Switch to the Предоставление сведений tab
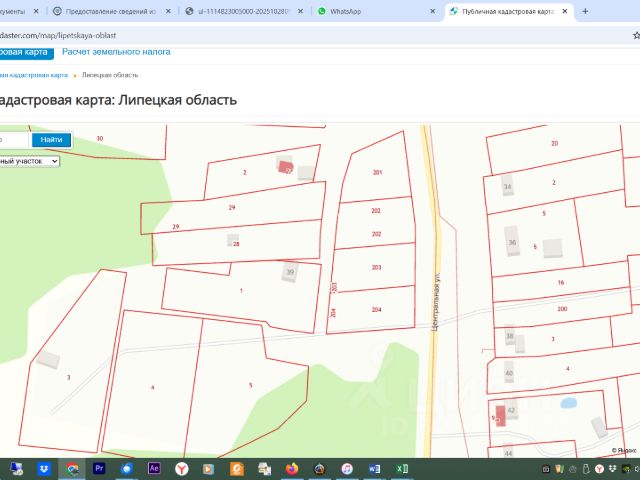Screen dimensions: 640x480 (x=111, y=11)
